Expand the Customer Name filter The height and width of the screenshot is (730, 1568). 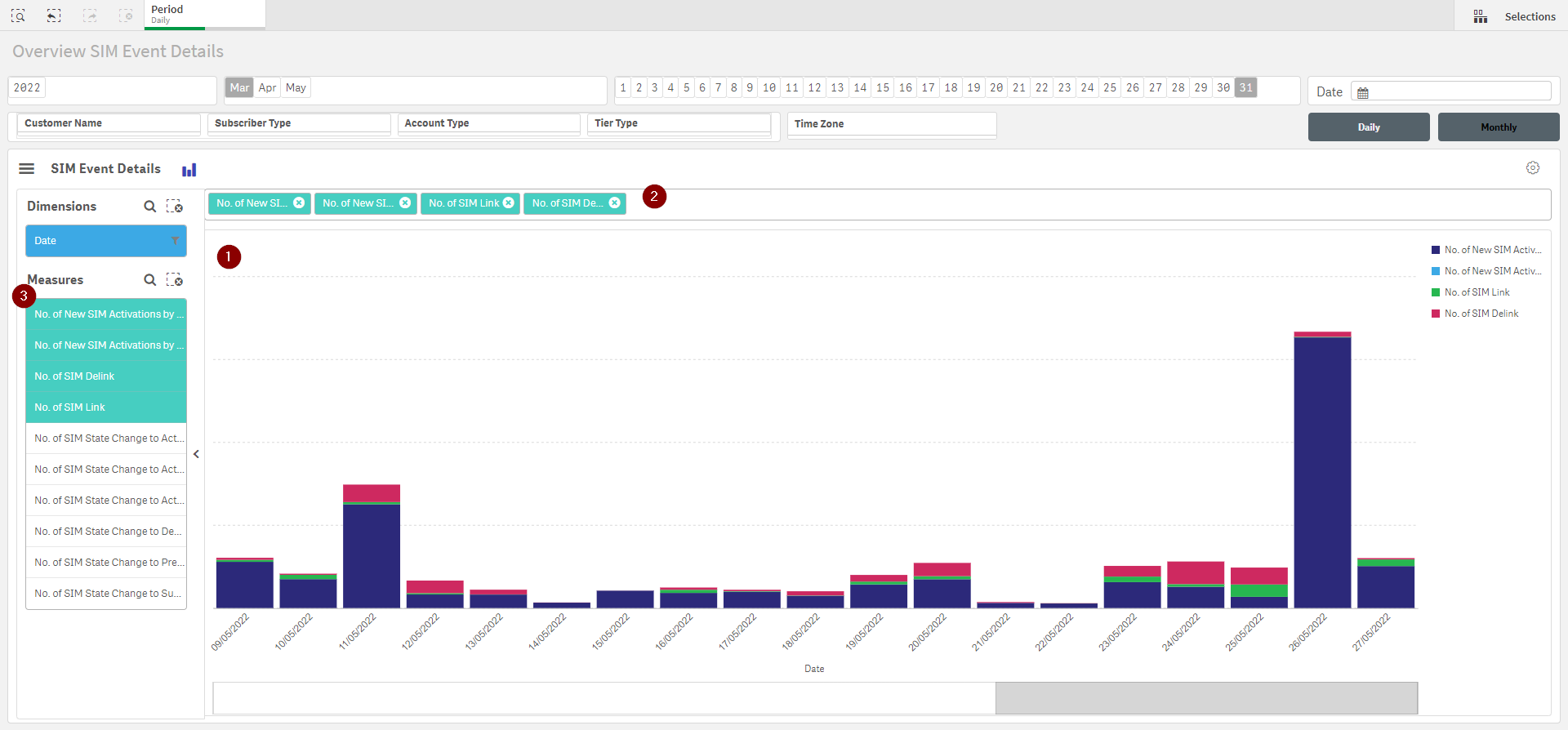[109, 123]
